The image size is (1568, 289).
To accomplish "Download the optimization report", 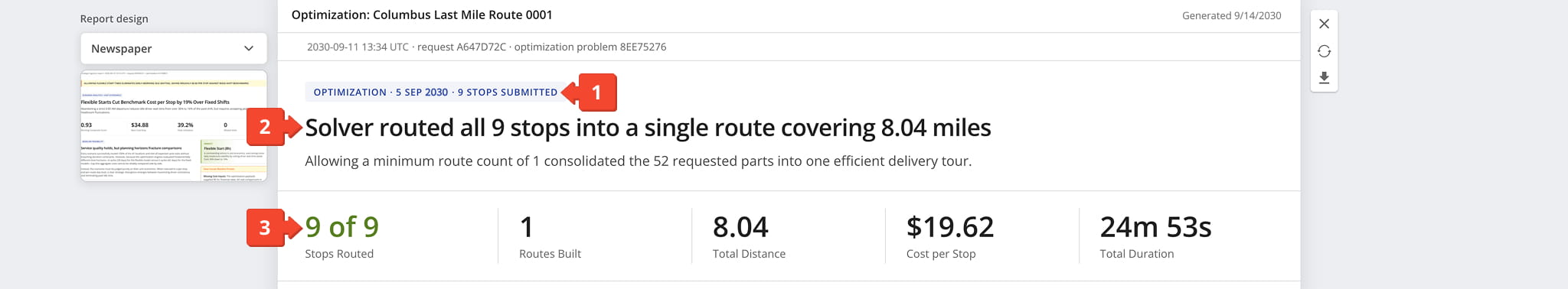I will tap(1324, 78).
